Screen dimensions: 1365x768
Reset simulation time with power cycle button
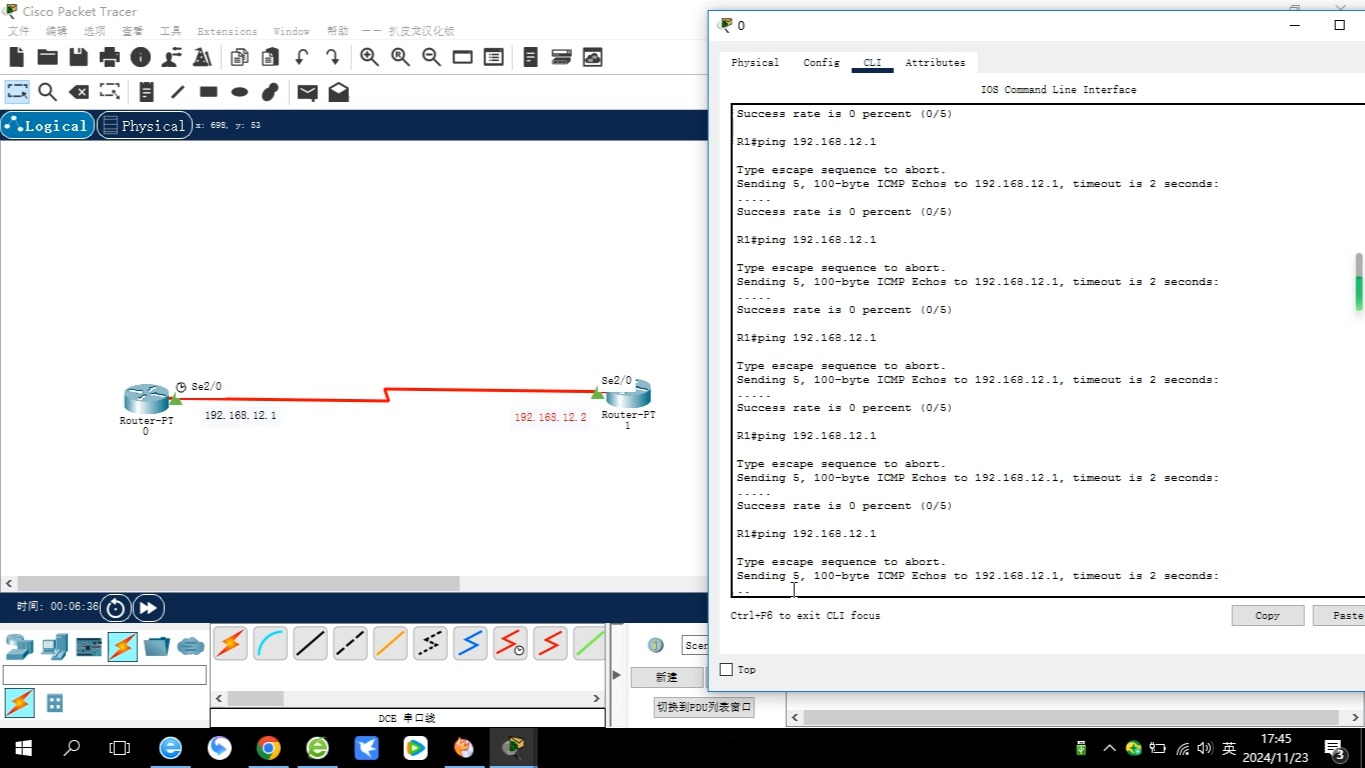coord(115,607)
